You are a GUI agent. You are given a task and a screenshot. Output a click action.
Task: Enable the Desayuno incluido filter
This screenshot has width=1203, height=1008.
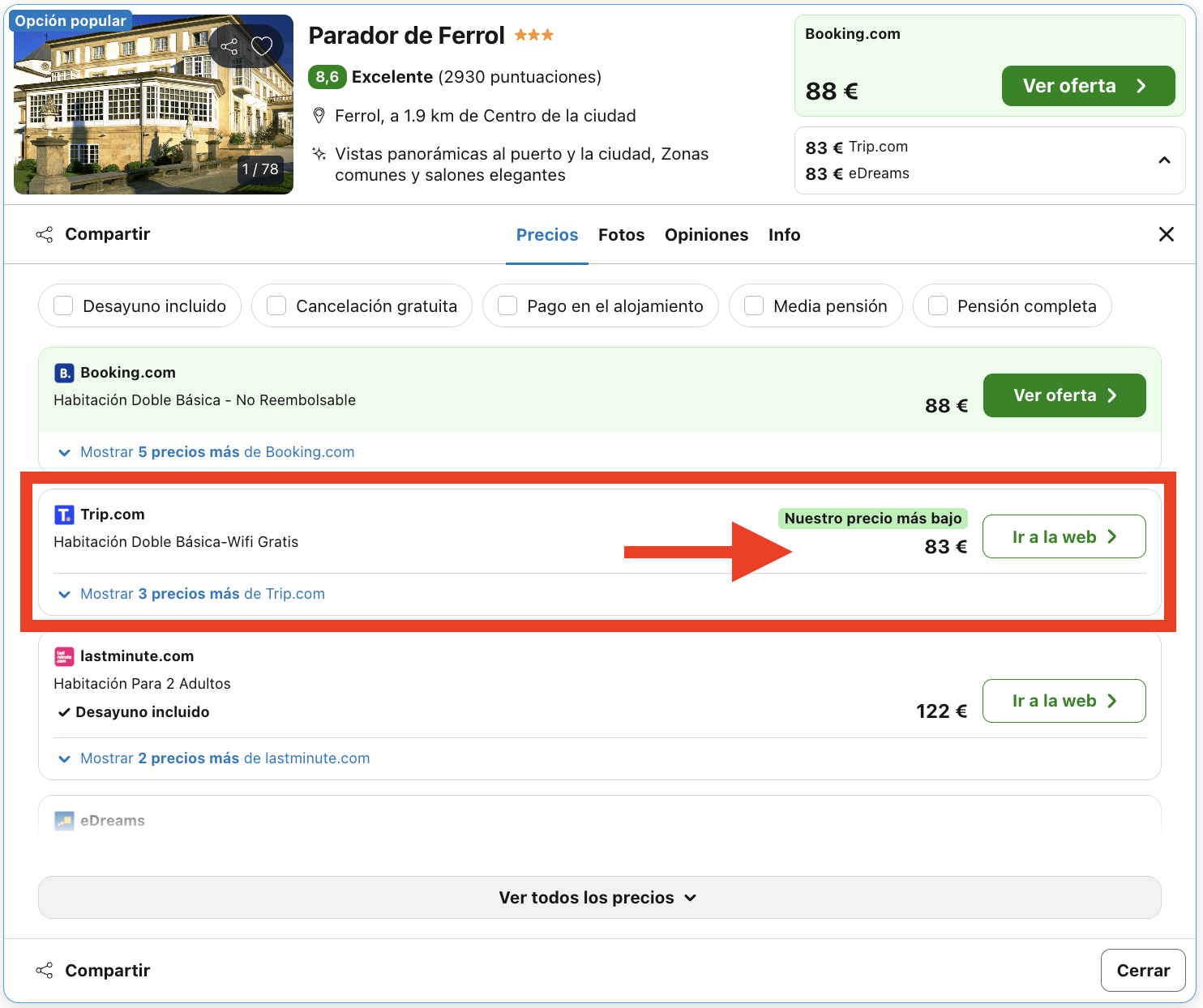(x=63, y=305)
